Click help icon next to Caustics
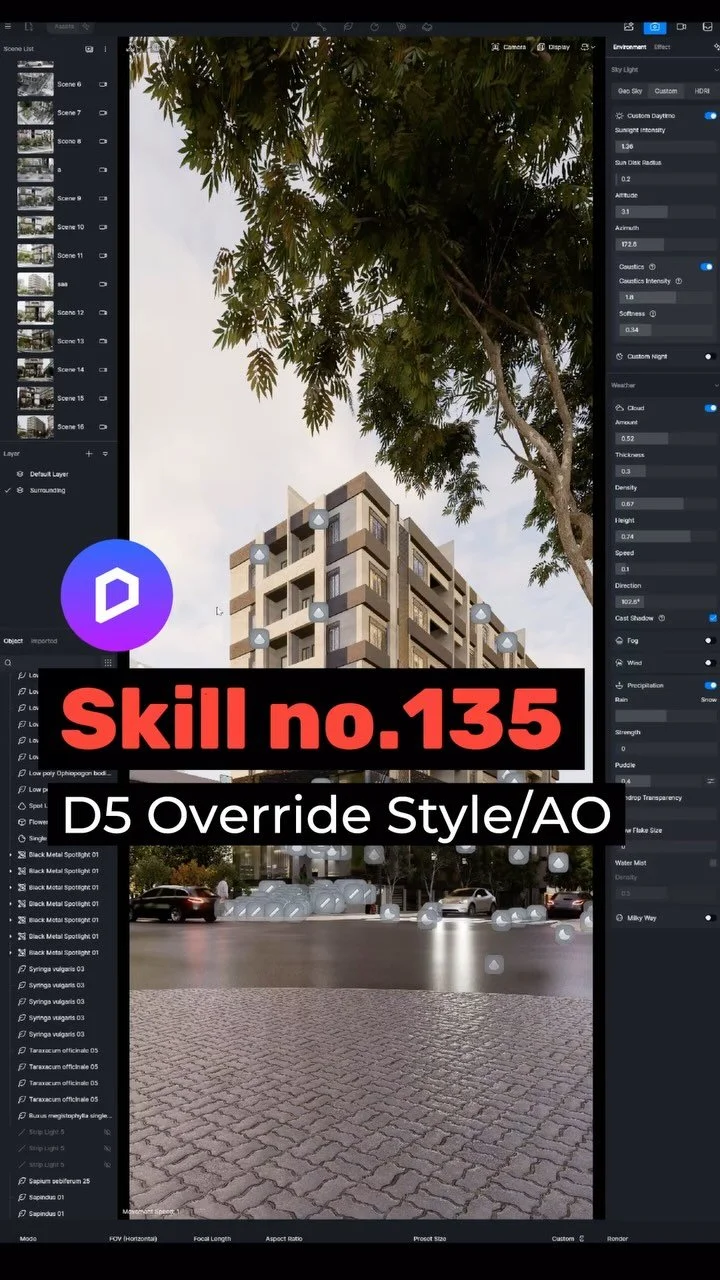This screenshot has height=1280, width=720. pyautogui.click(x=652, y=267)
